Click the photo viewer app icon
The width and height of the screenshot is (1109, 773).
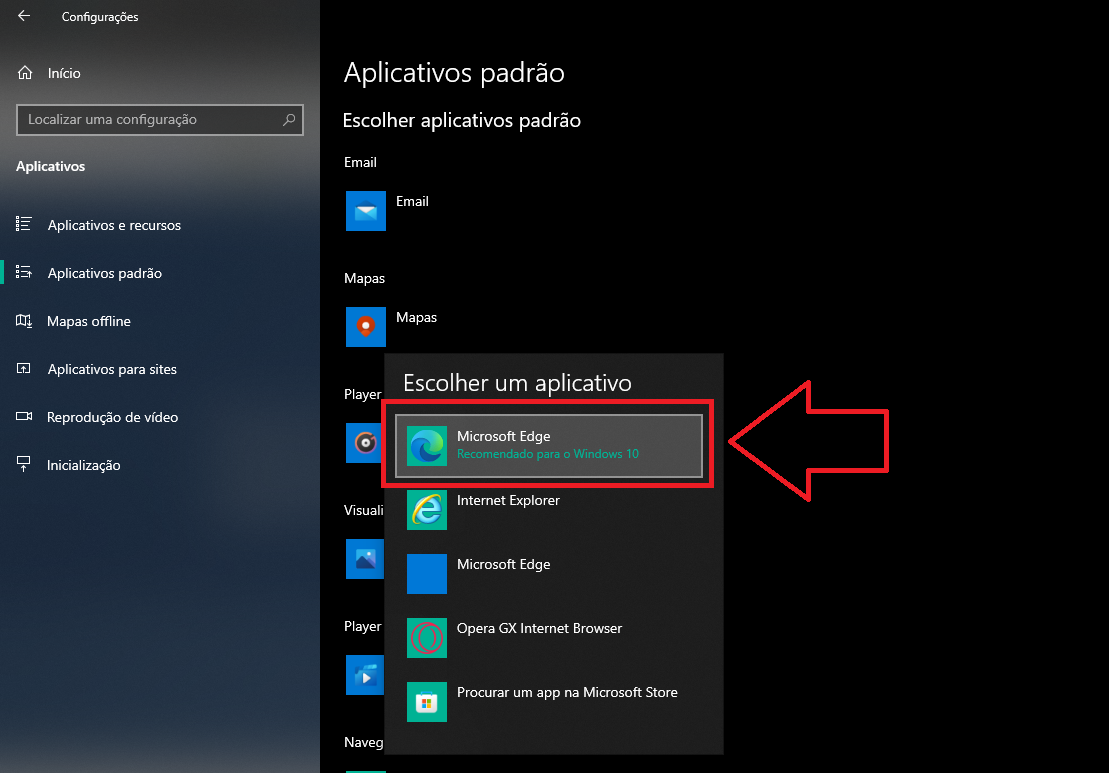[x=364, y=559]
